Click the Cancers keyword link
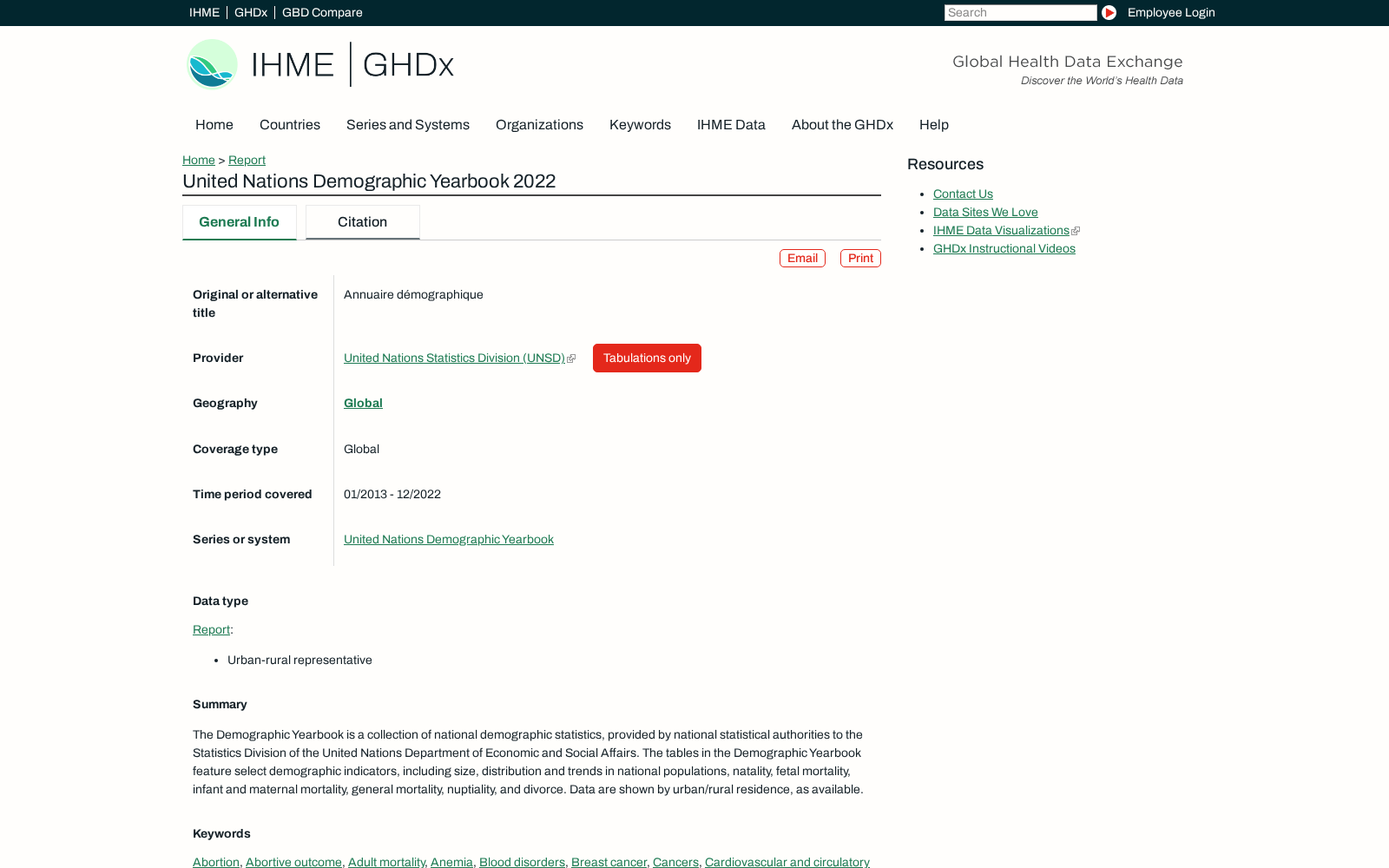This screenshot has height=868, width=1389. tap(675, 862)
